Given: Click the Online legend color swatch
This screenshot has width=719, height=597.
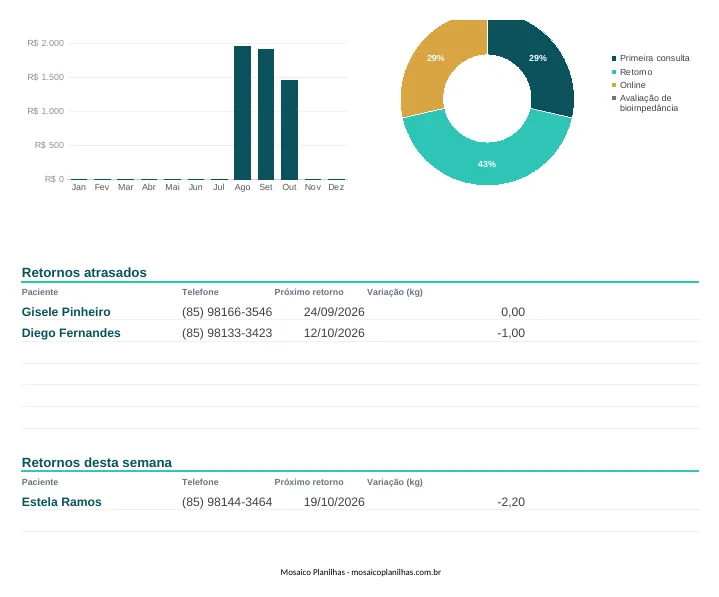Looking at the screenshot, I should pos(614,85).
